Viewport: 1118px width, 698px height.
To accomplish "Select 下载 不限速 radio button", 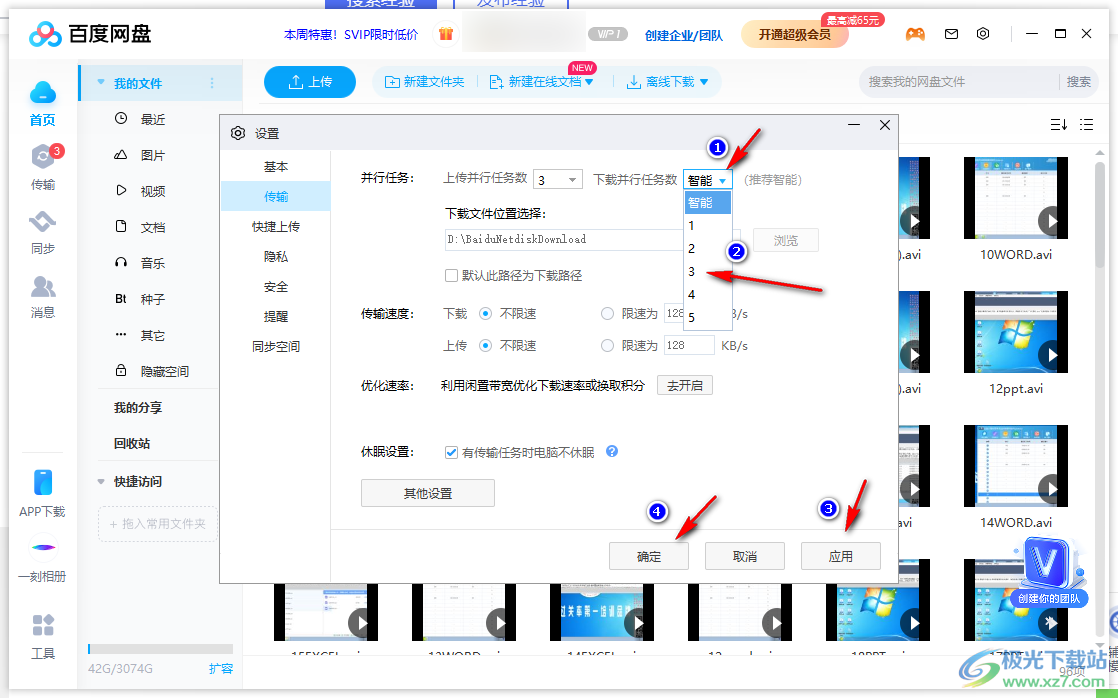I will (486, 313).
